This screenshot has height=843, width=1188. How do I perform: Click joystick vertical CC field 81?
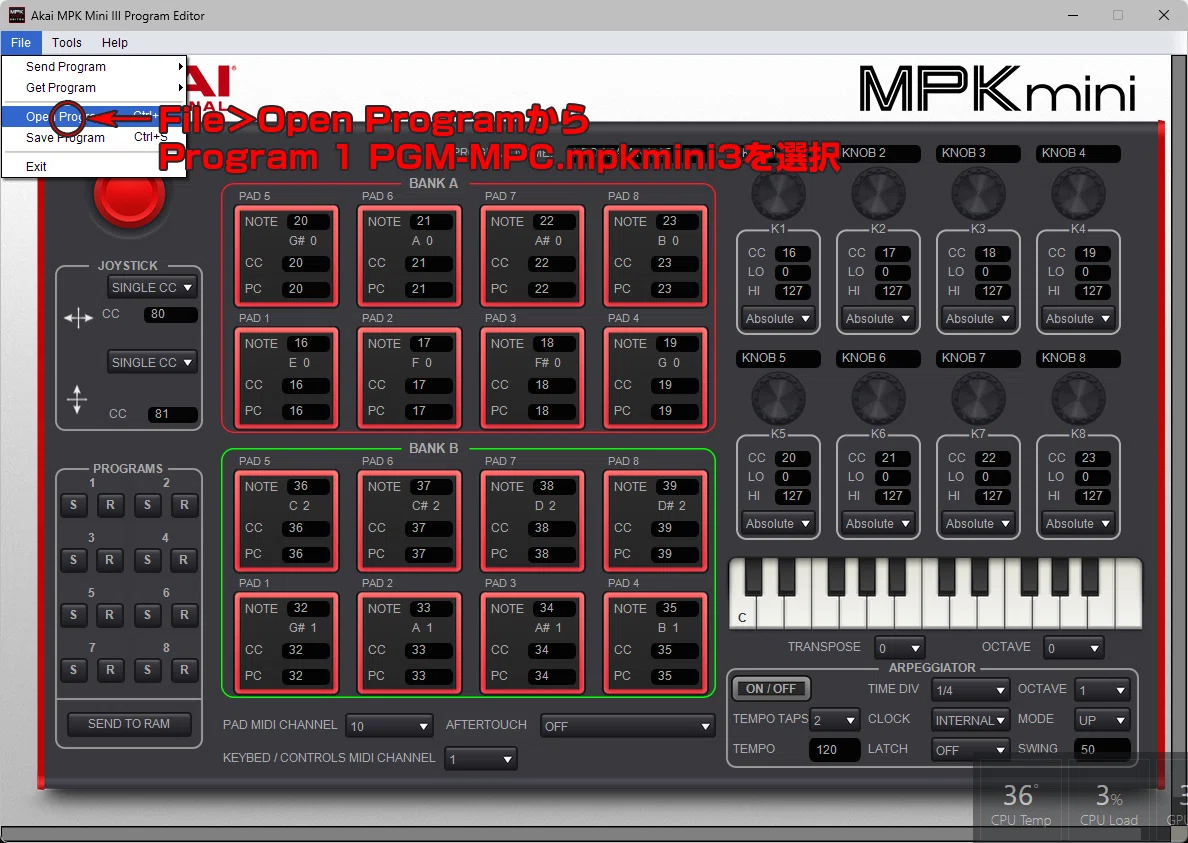tap(173, 414)
